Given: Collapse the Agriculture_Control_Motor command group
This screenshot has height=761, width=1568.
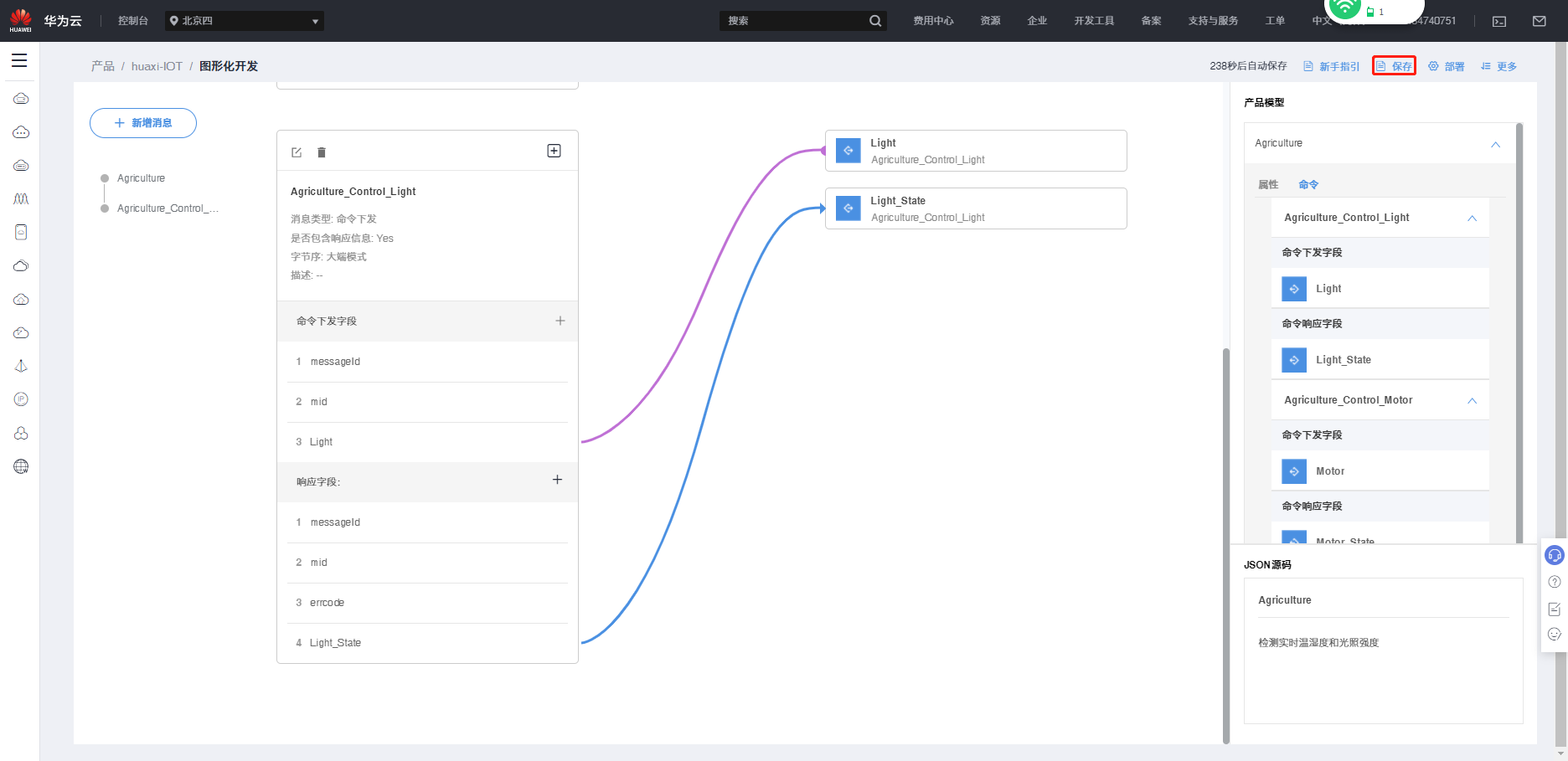Looking at the screenshot, I should pos(1472,400).
